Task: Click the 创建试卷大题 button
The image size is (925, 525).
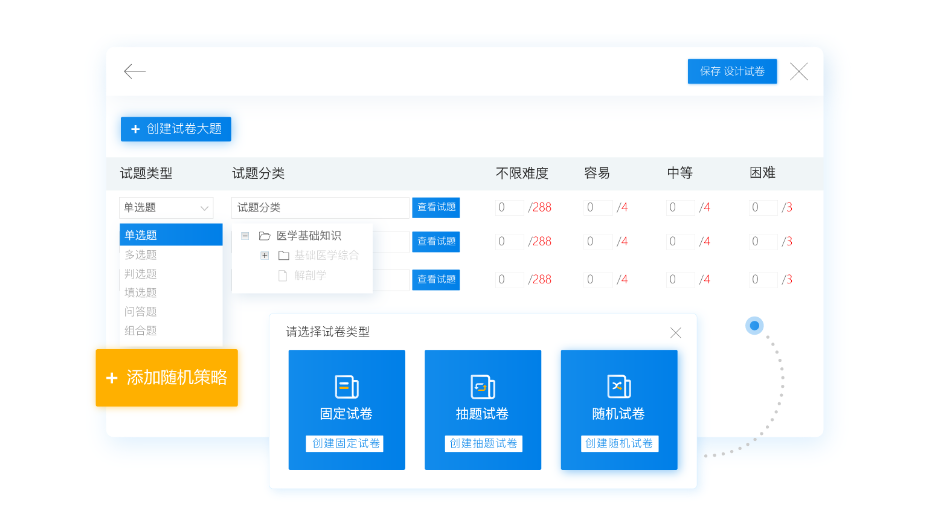Action: (176, 129)
